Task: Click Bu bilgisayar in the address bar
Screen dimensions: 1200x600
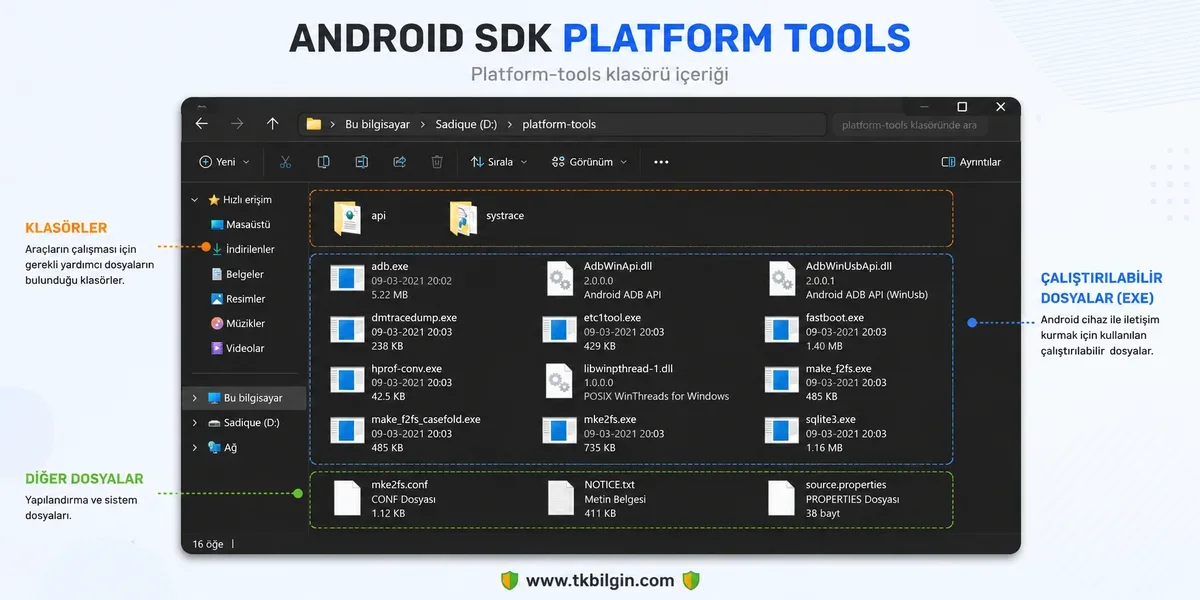Action: [x=377, y=125]
